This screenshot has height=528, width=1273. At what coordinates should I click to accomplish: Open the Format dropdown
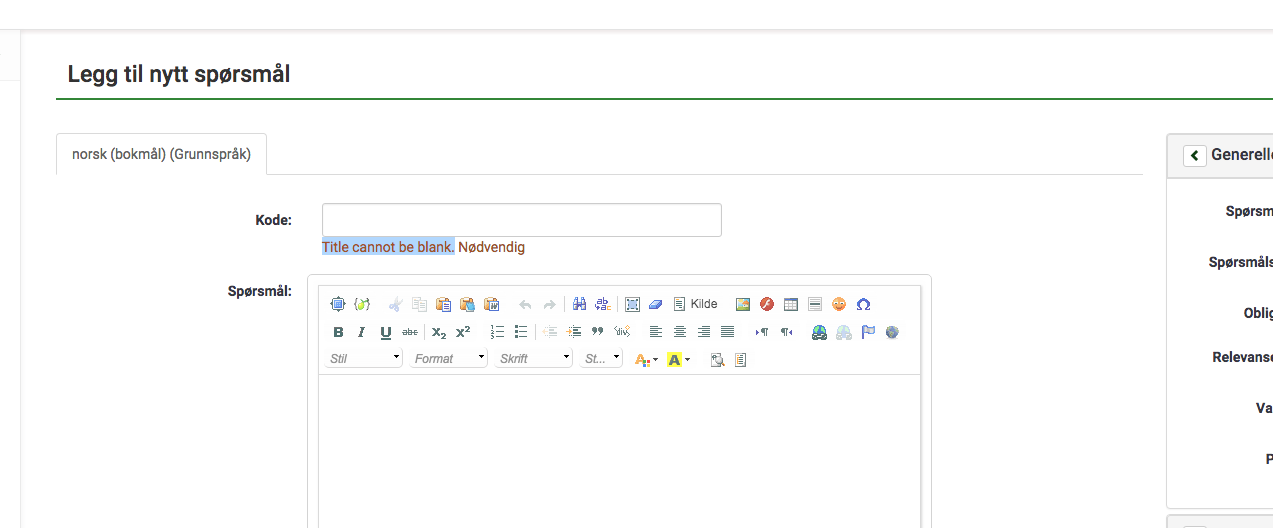click(449, 358)
